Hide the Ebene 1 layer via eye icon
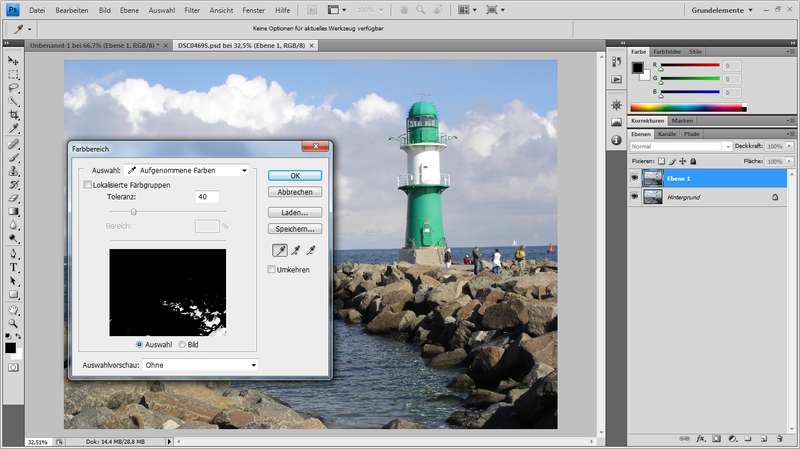800x449 pixels. pyautogui.click(x=635, y=178)
